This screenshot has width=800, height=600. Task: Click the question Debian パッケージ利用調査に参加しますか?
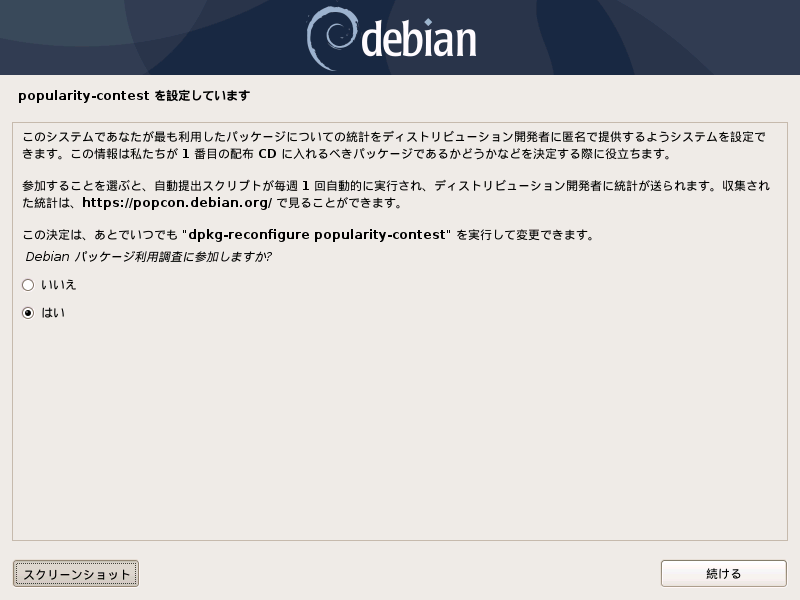tap(148, 257)
